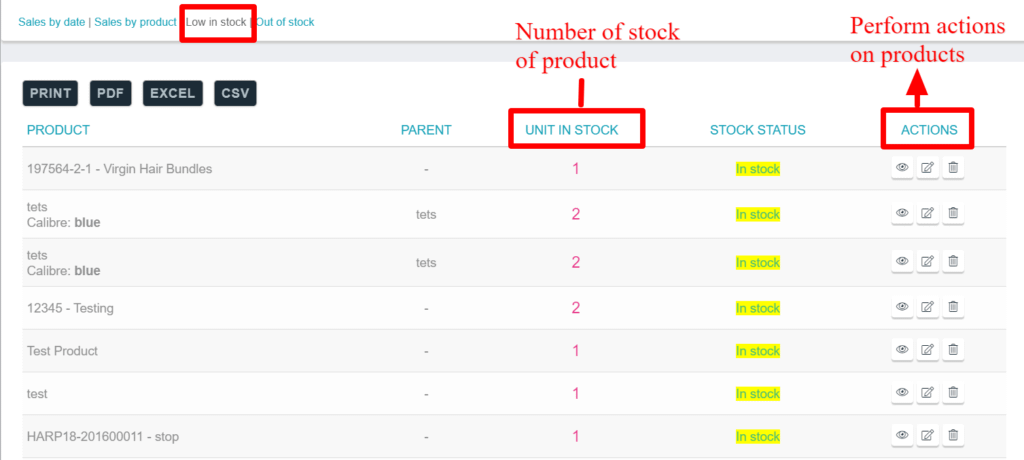Open the Sales by date report
The height and width of the screenshot is (460, 1024).
[53, 22]
